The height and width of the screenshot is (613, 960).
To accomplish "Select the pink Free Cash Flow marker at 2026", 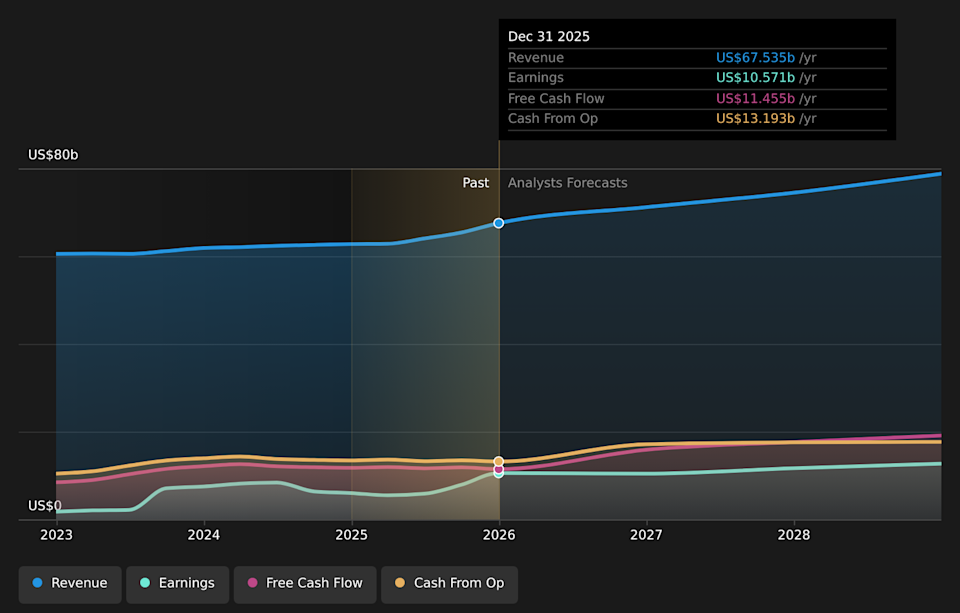I will [498, 471].
